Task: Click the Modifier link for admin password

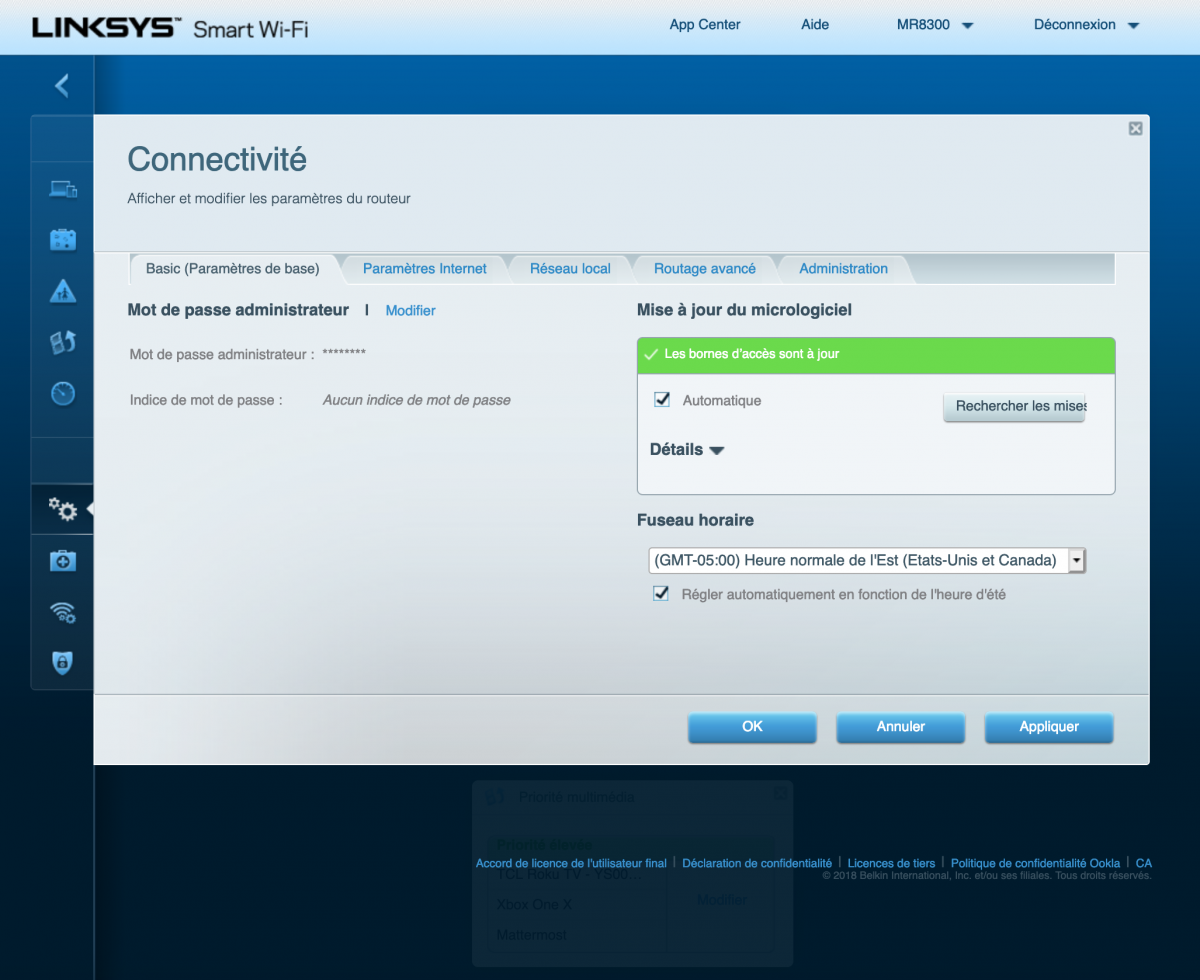Action: 410,311
